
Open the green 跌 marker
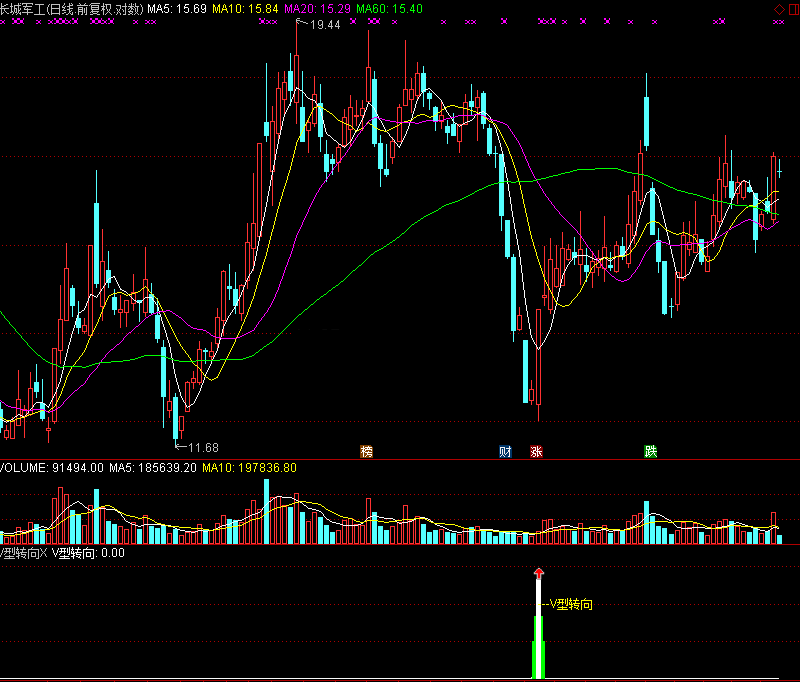click(651, 451)
